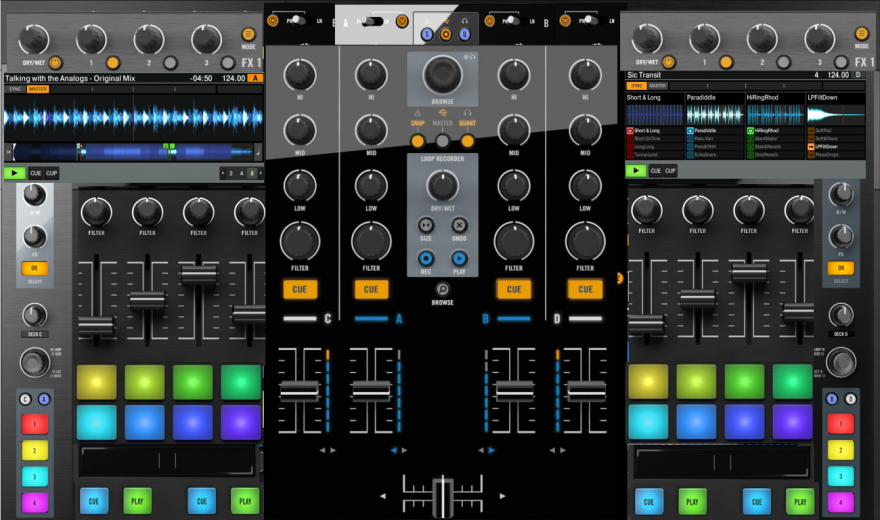Click the magnifier BROWSE icon below Loop Recorder

[442, 288]
